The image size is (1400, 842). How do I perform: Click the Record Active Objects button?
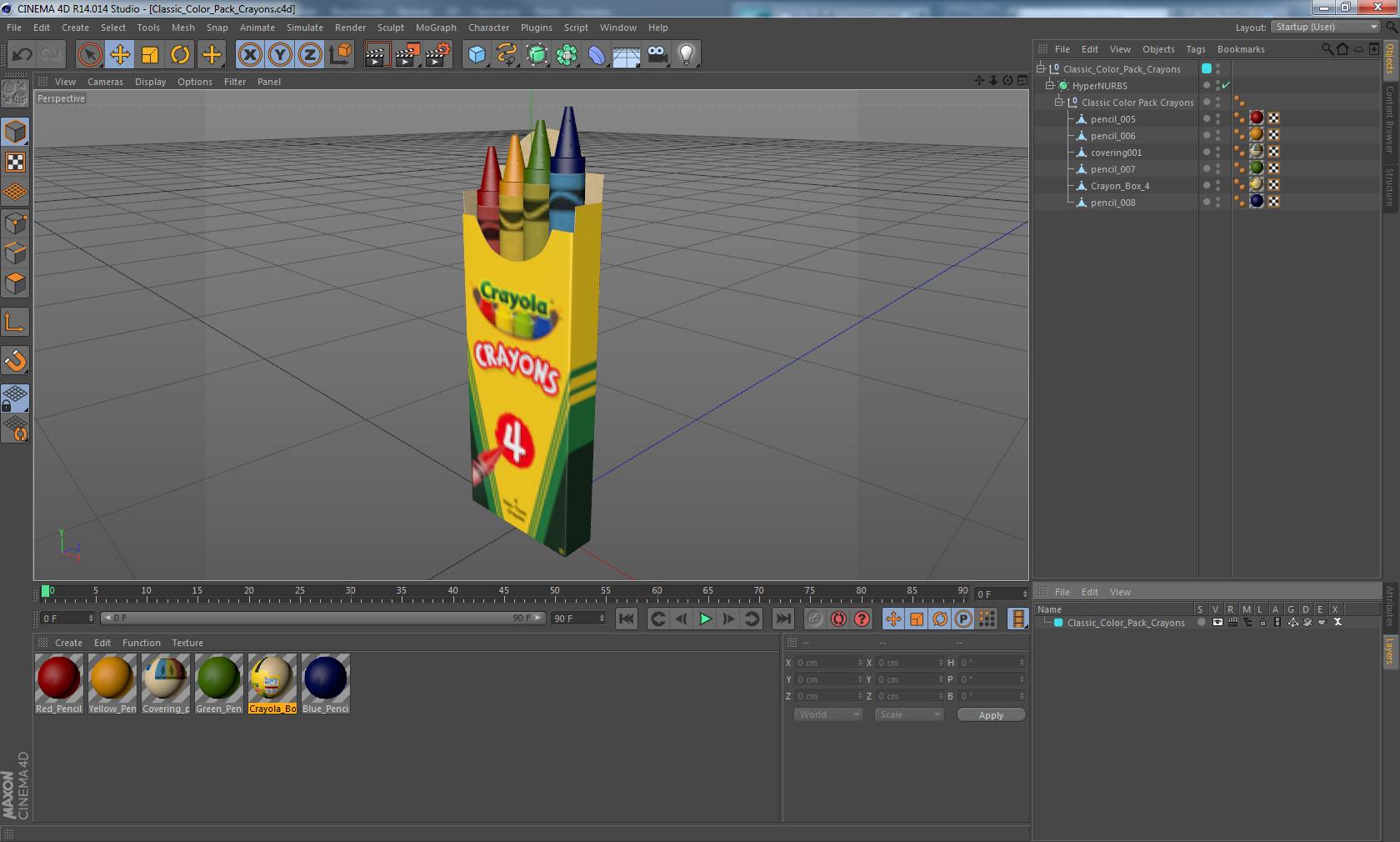[x=815, y=619]
